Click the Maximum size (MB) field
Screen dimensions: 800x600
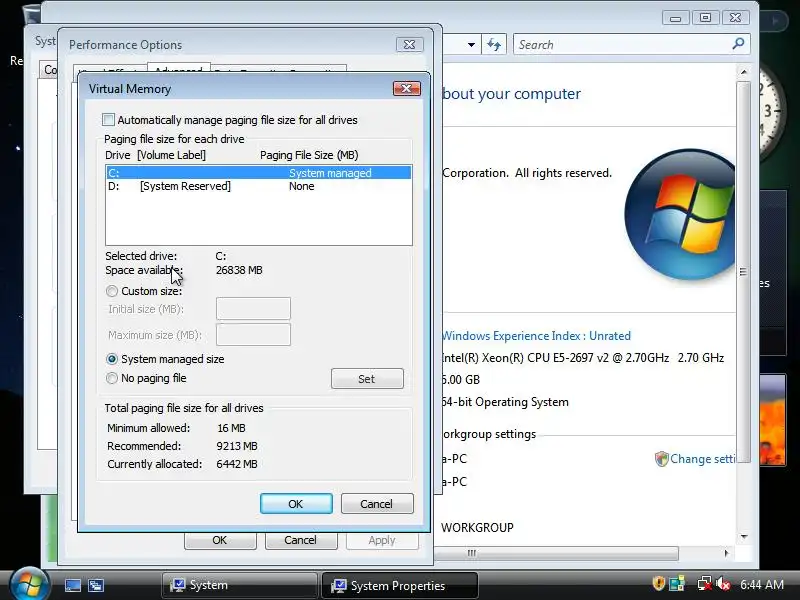point(253,335)
